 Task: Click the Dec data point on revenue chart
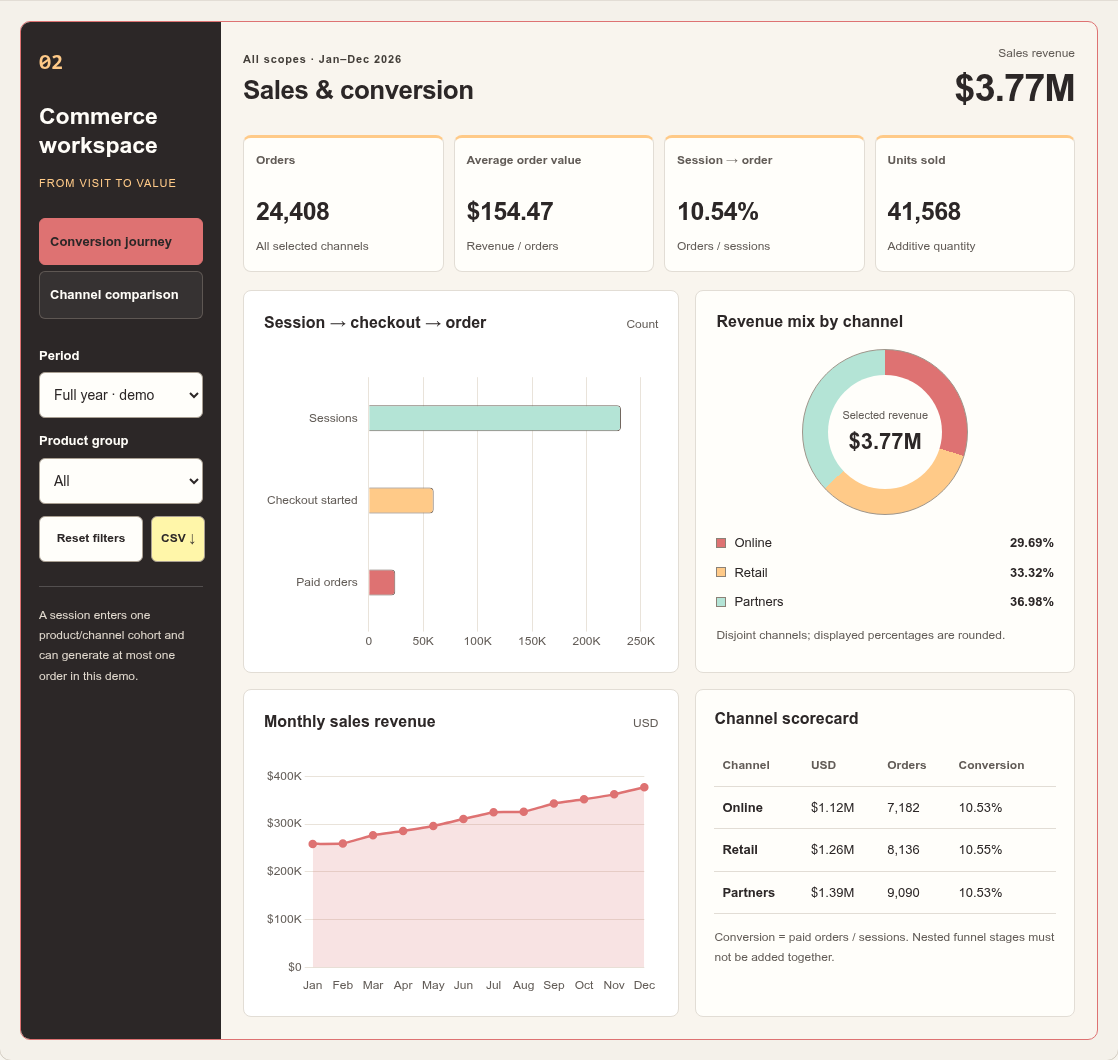click(644, 788)
